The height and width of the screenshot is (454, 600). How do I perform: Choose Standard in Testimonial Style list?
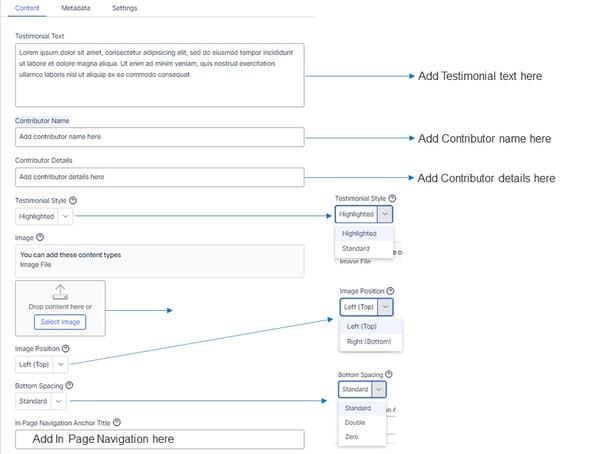(x=355, y=248)
